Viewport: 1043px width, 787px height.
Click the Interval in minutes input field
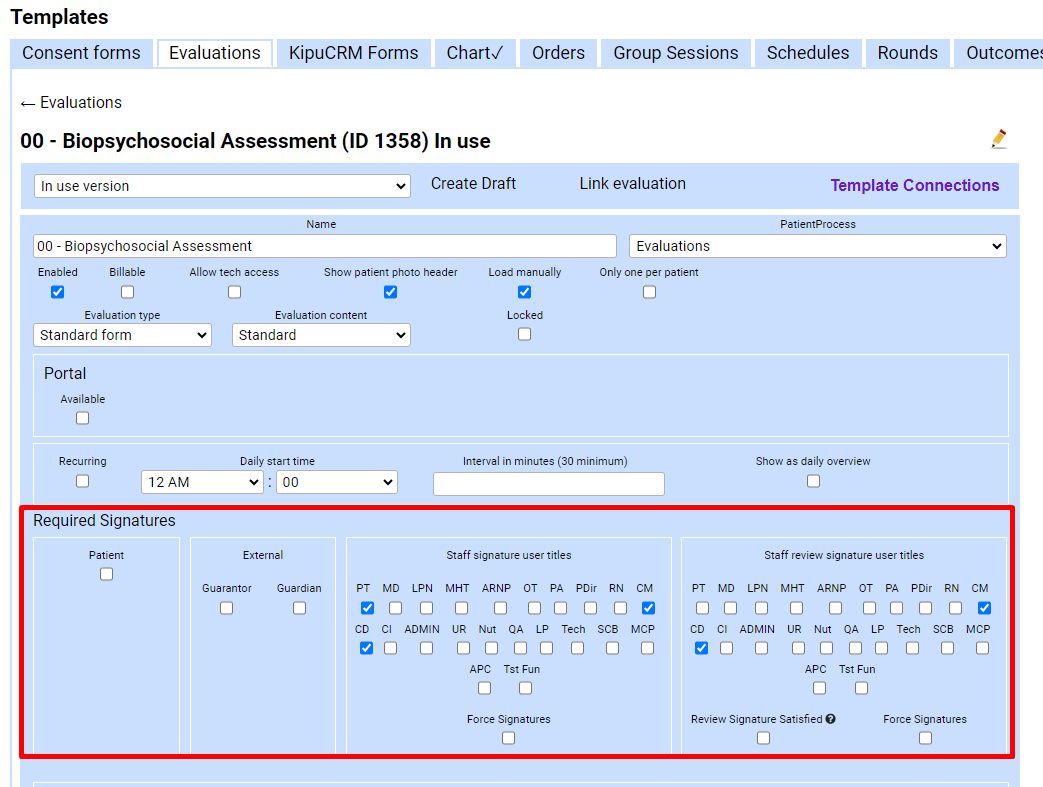(548, 484)
